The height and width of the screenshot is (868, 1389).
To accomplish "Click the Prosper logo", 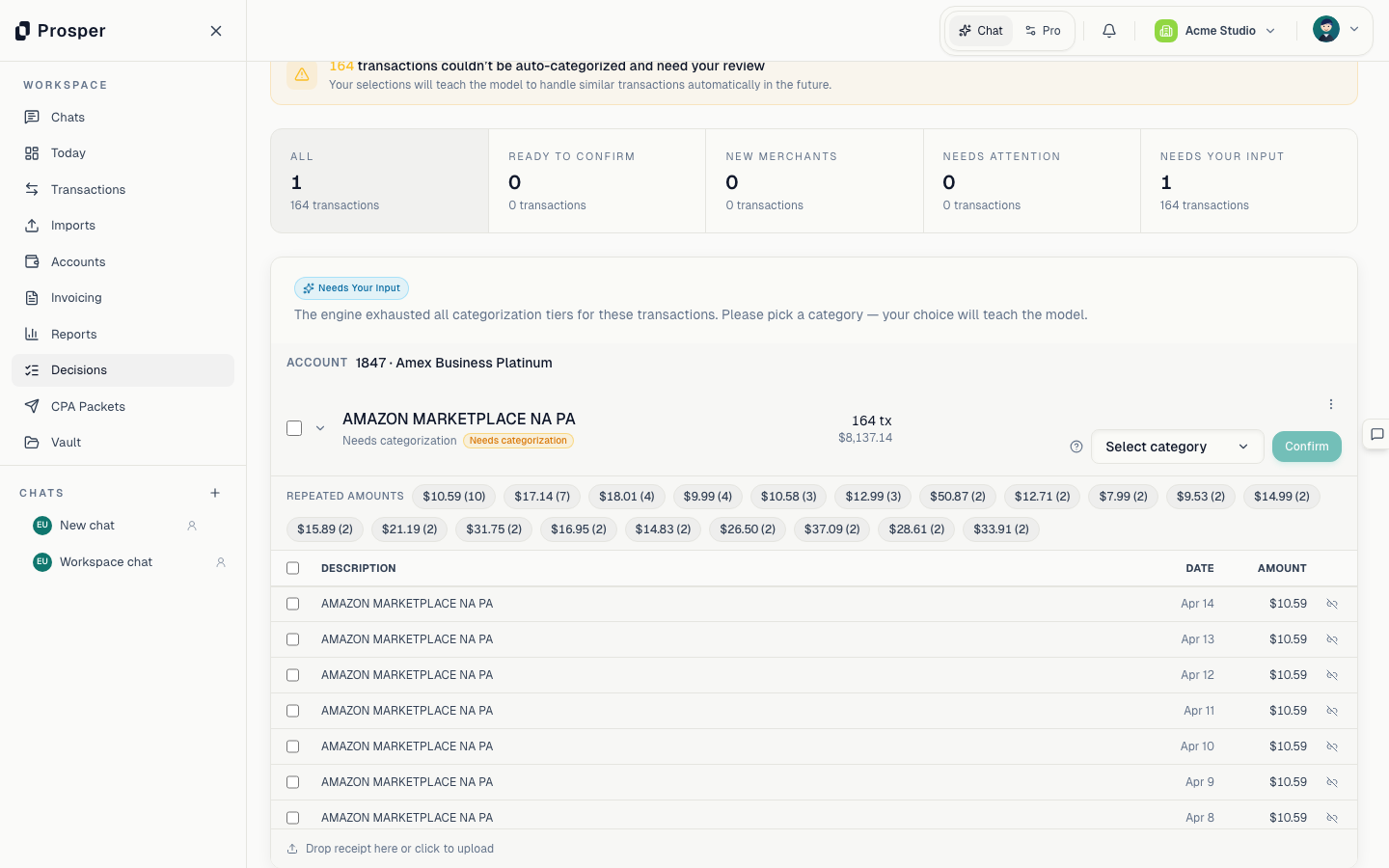I will [60, 31].
